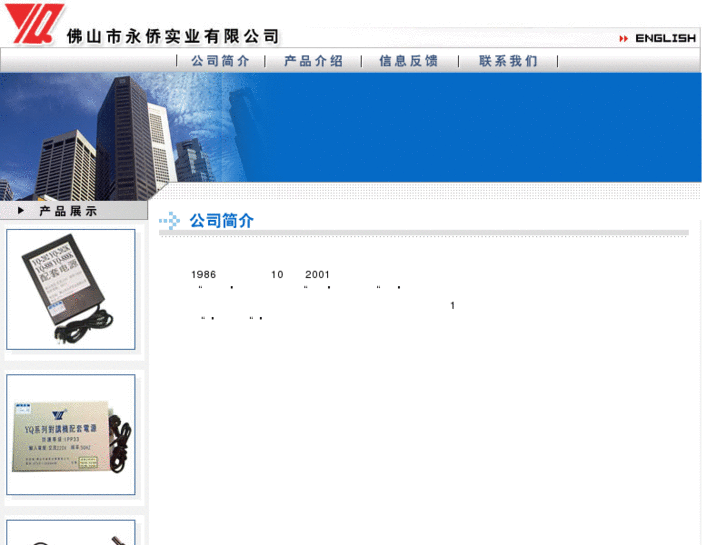Click the year 1986 in the text
Screen dimensions: 727x545
tap(204, 275)
